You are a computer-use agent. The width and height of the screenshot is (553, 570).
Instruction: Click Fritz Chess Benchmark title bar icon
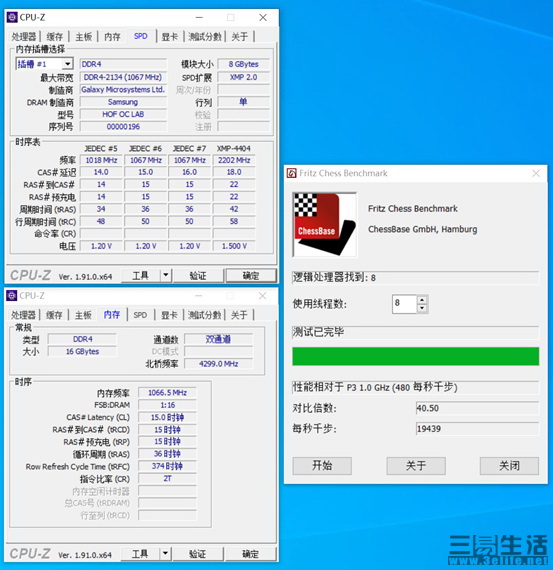pos(292,173)
